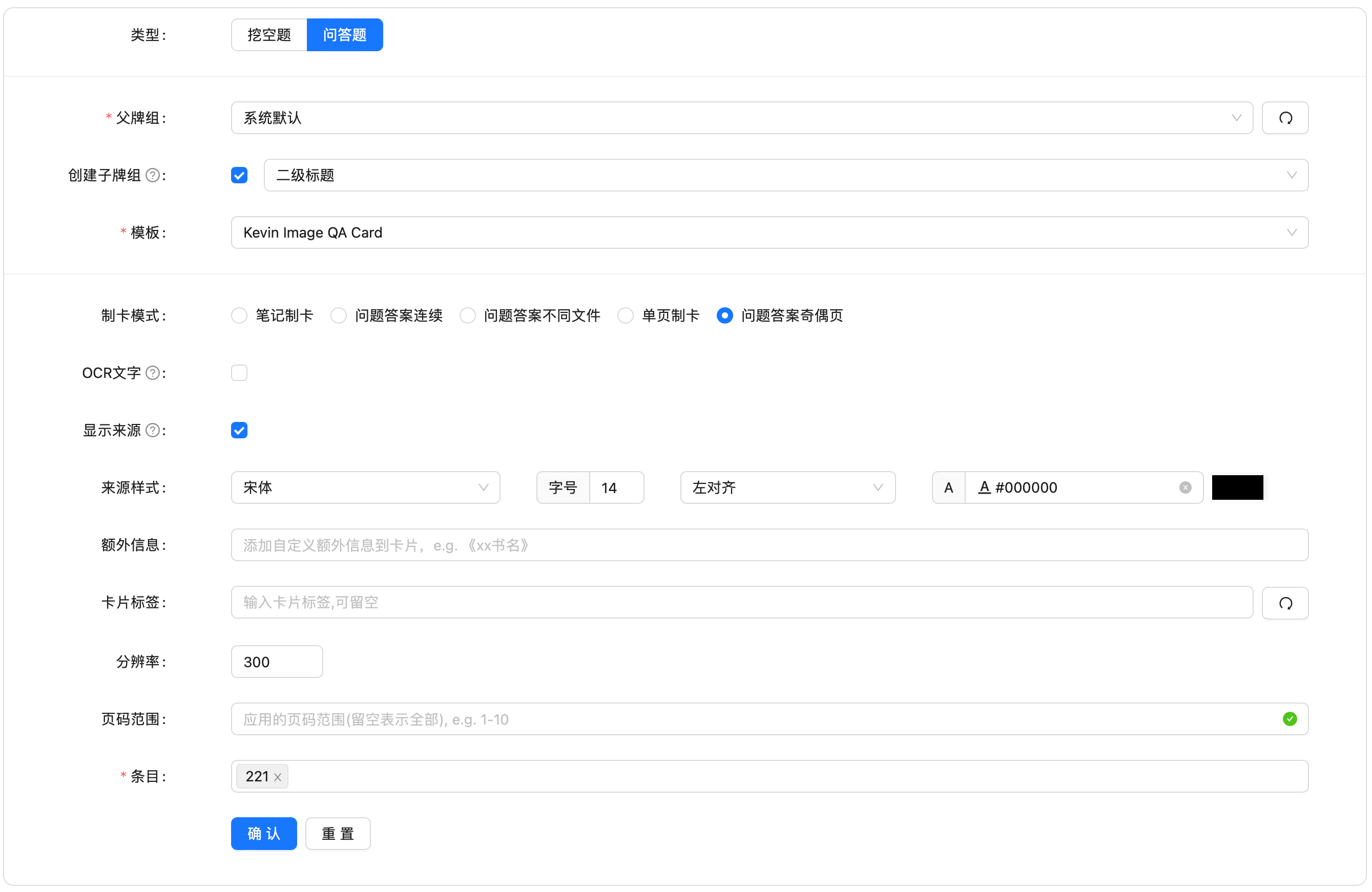Expand the Kevin Image QA Card template dropdown

pos(769,233)
